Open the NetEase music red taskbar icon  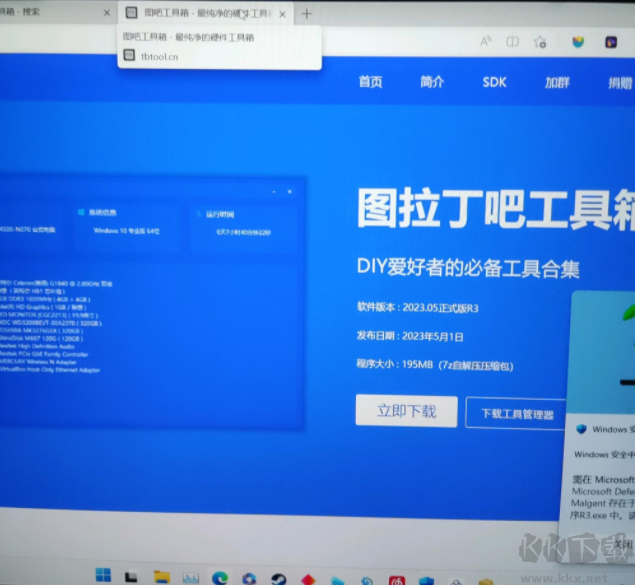pos(397,581)
